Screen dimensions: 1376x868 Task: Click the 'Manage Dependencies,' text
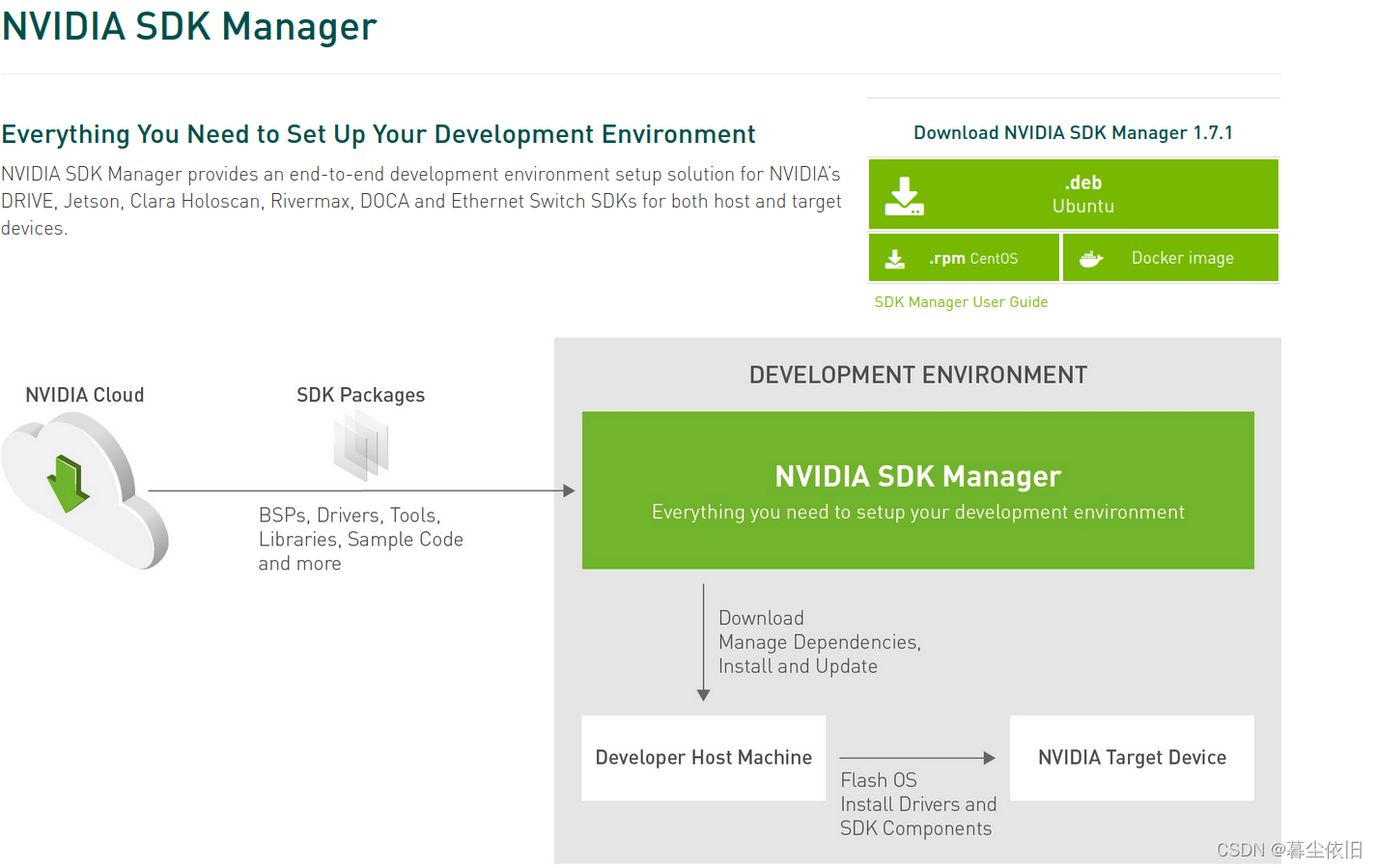[820, 642]
